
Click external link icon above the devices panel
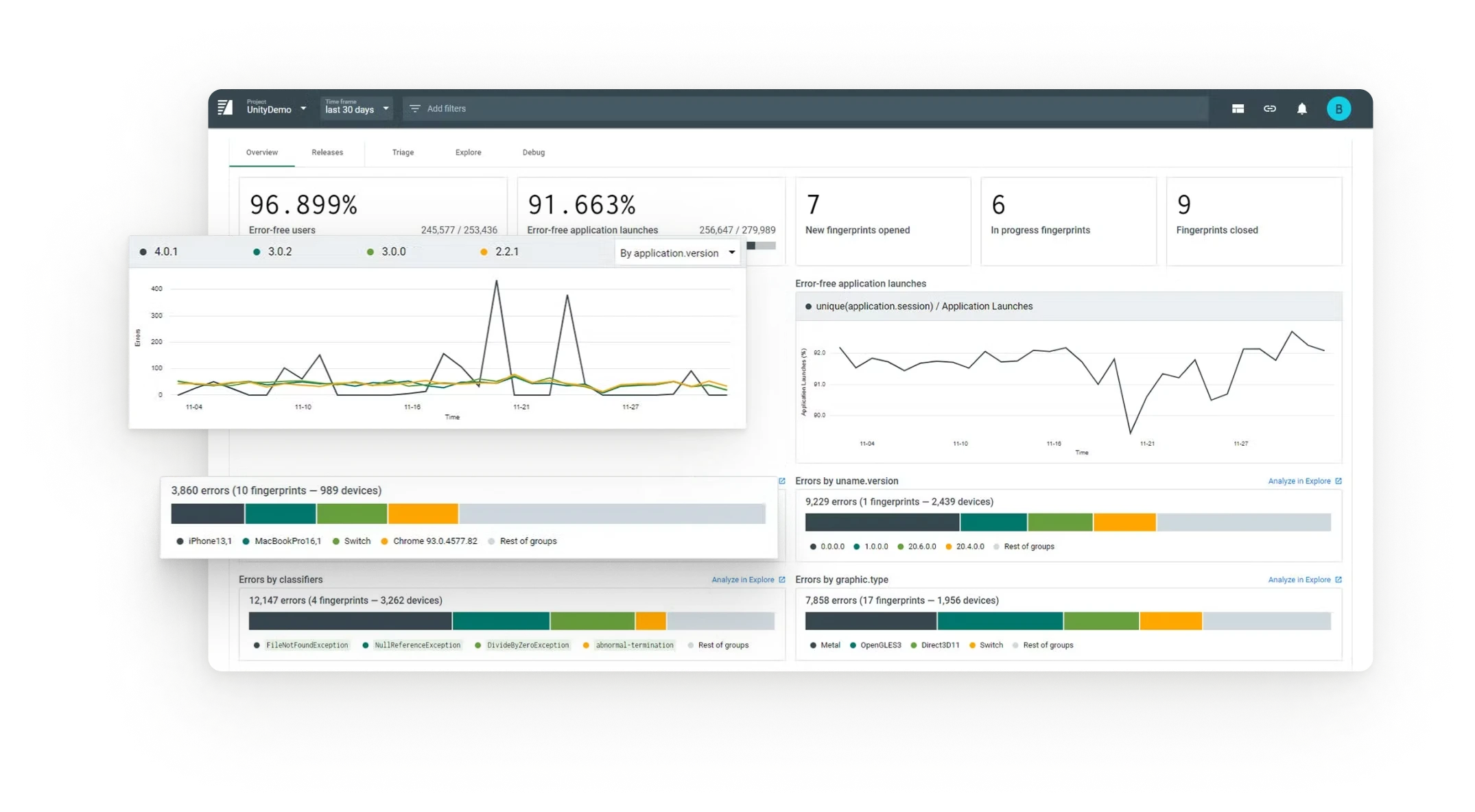[x=781, y=481]
